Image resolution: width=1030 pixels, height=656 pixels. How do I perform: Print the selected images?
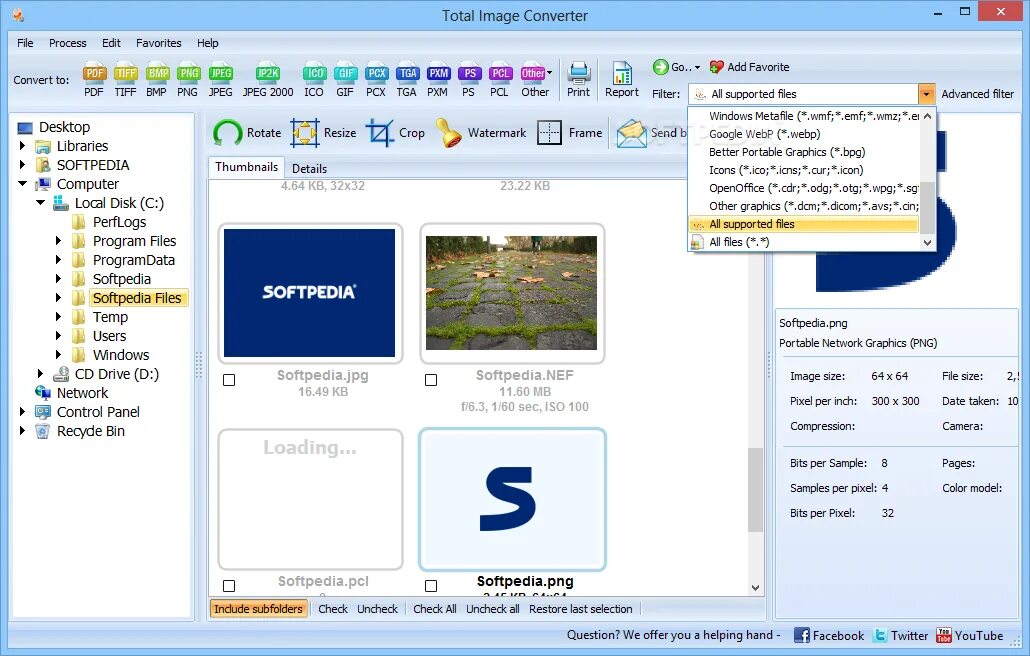(x=578, y=79)
